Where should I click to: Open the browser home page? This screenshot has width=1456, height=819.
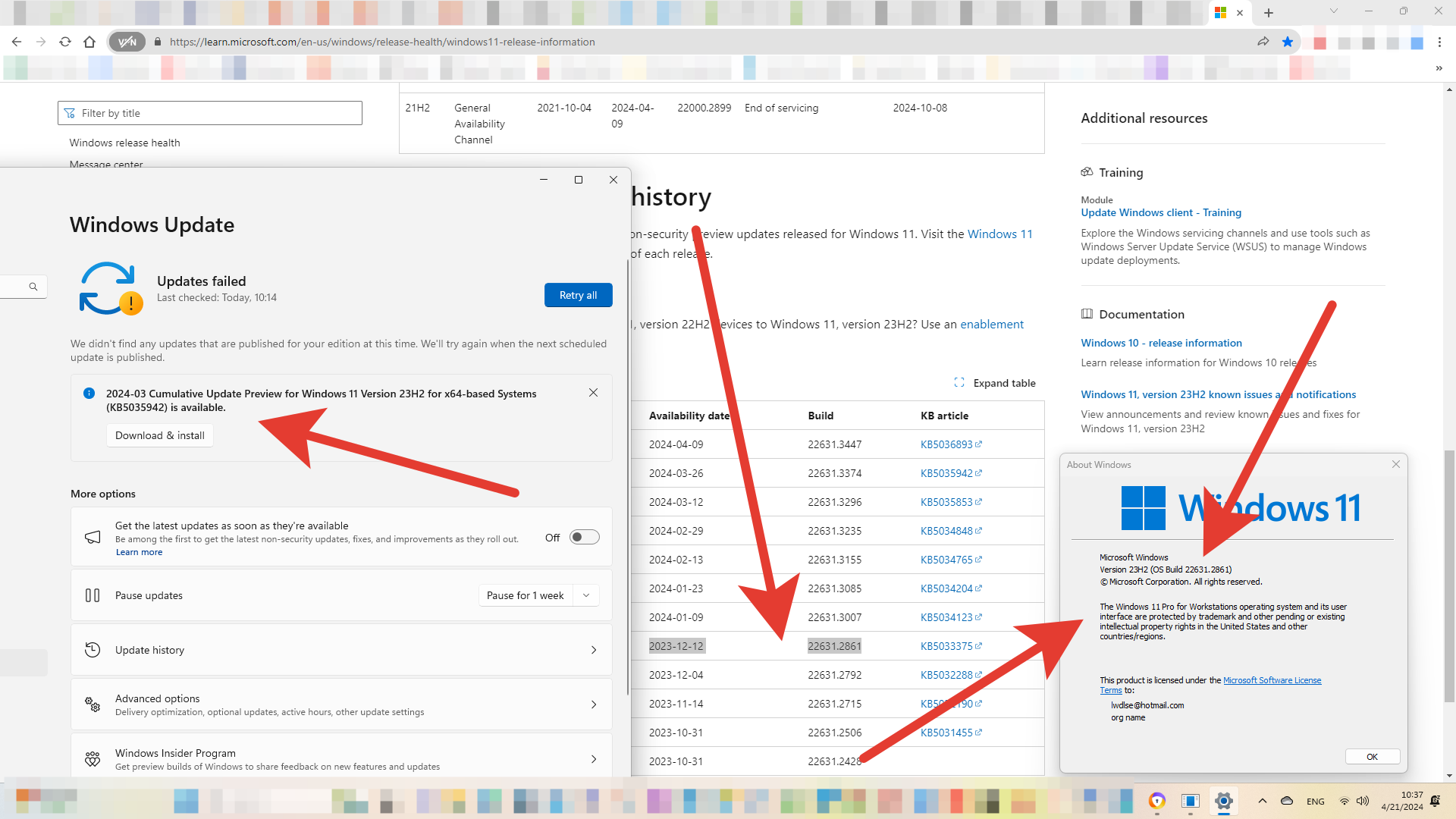89,42
